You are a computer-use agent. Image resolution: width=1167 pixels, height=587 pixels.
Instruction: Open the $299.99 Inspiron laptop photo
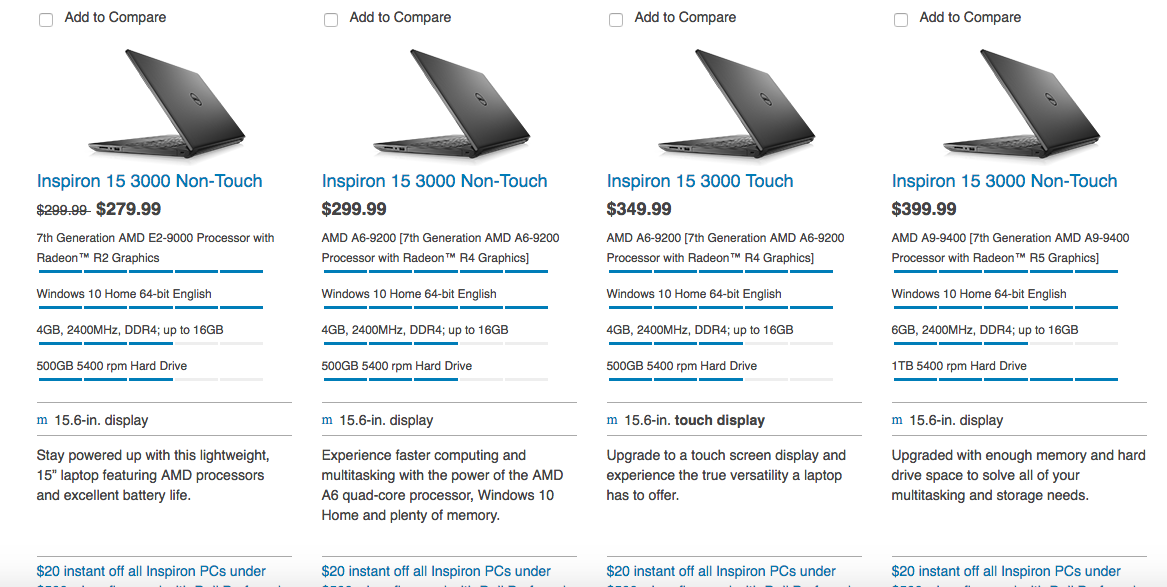pyautogui.click(x=451, y=103)
